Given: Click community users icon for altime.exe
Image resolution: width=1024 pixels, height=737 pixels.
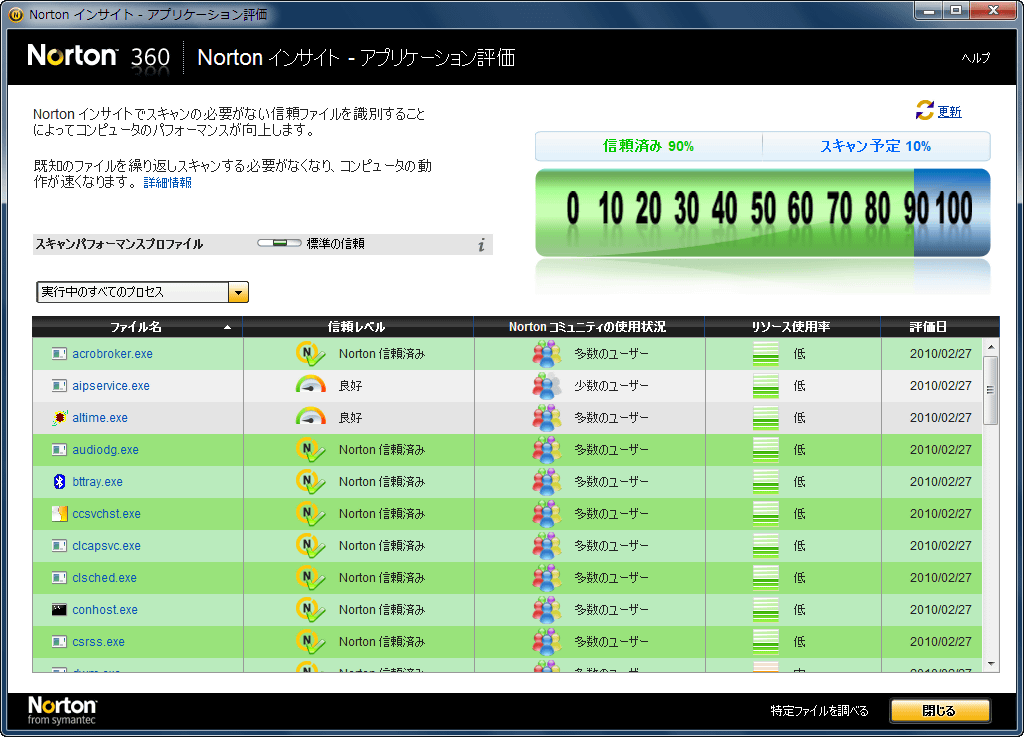Looking at the screenshot, I should point(547,418).
